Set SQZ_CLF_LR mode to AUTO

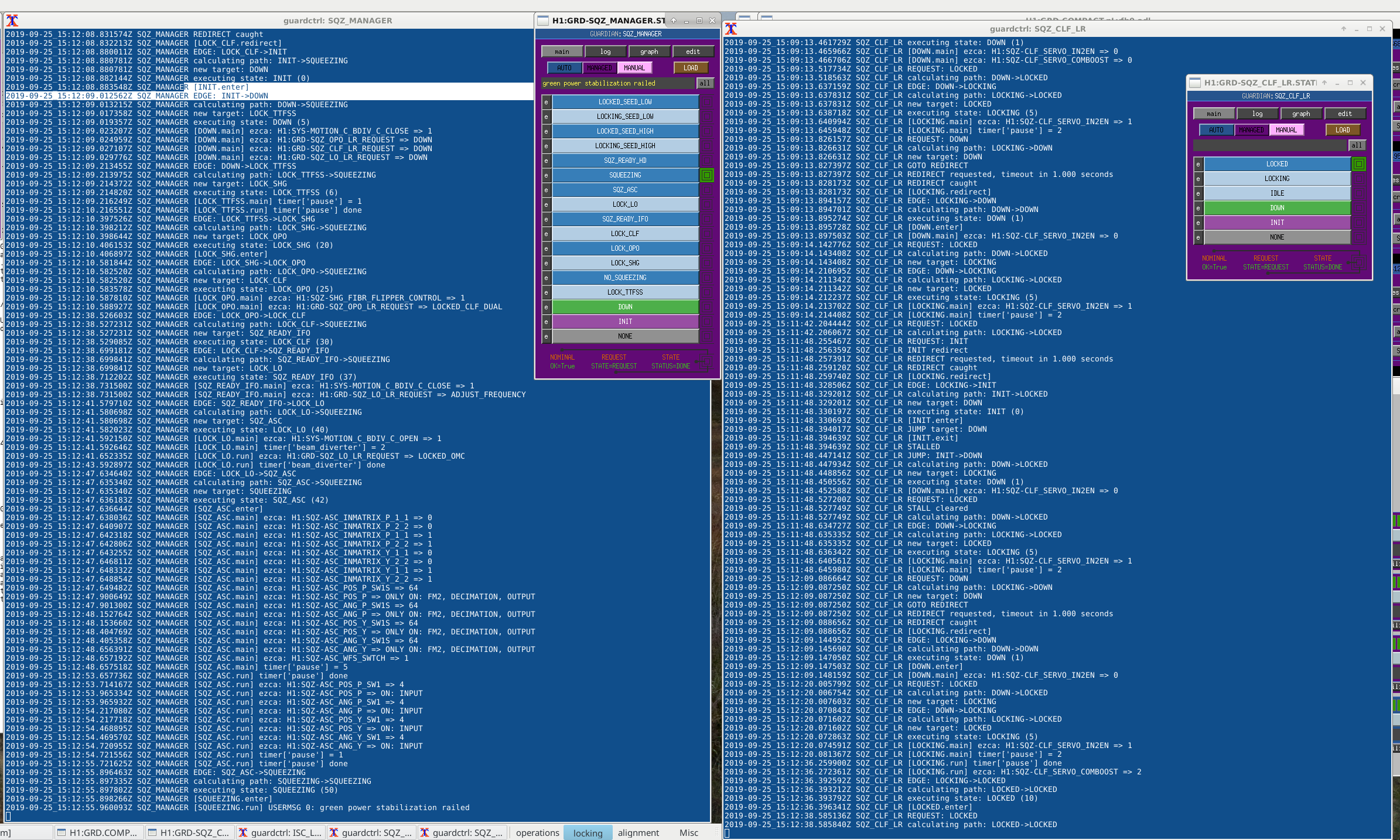(x=1216, y=130)
